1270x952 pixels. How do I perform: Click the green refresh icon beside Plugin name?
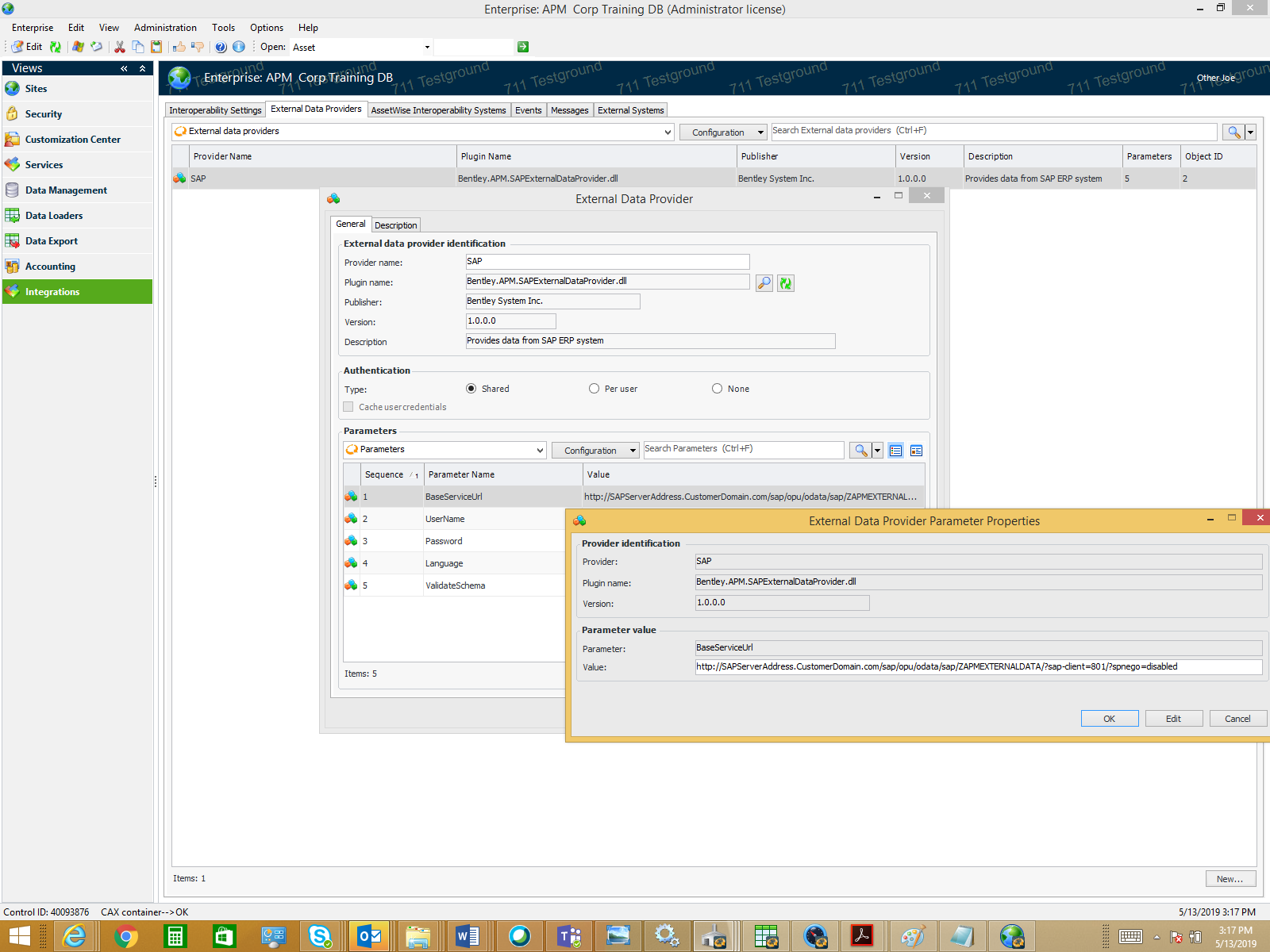pos(785,283)
